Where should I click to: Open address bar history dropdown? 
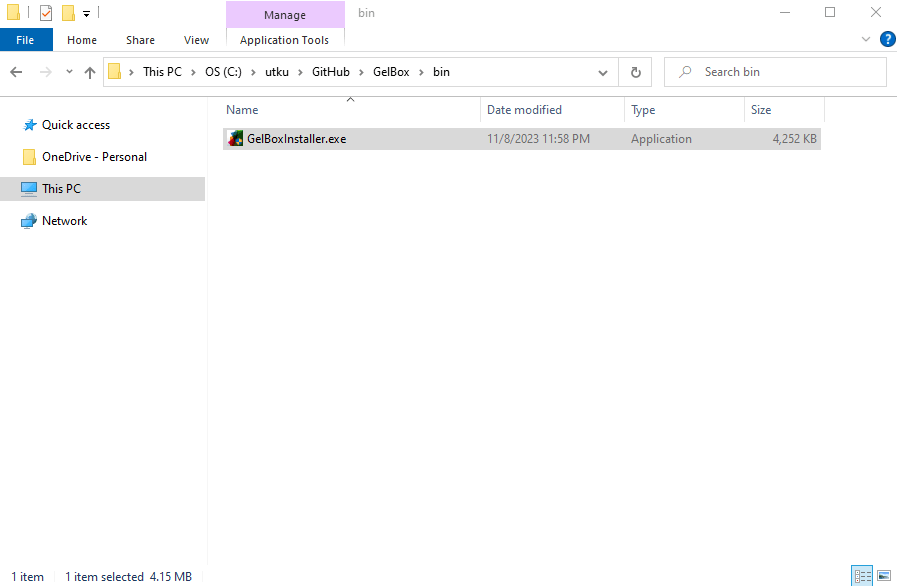[x=602, y=73]
